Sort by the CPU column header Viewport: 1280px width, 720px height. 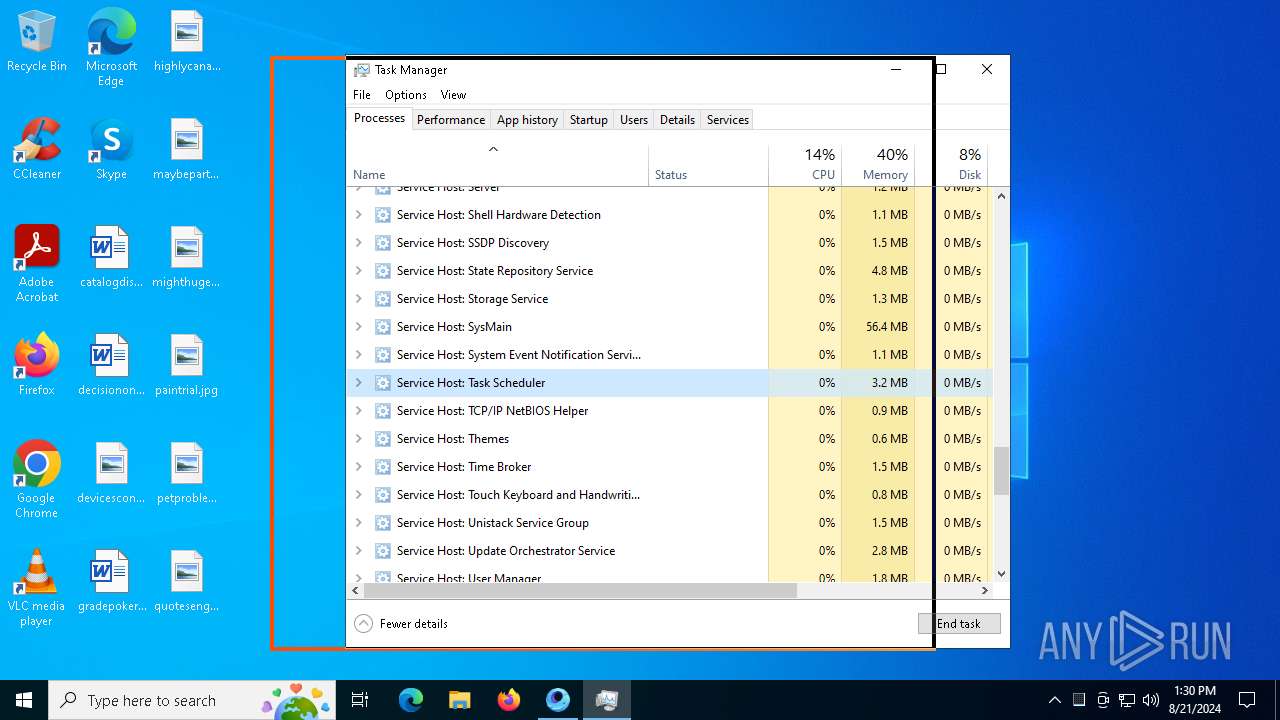805,165
